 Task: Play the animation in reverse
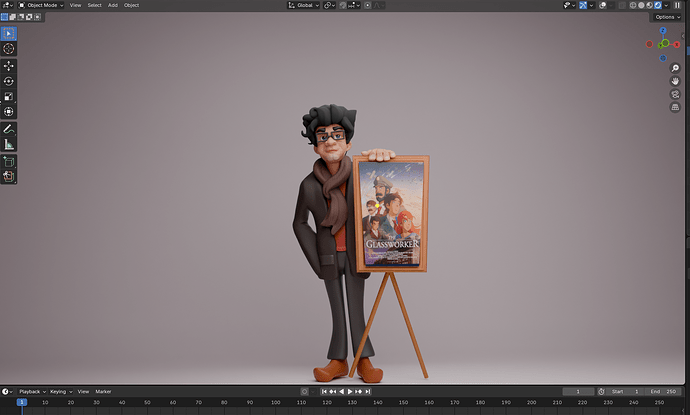coord(341,391)
